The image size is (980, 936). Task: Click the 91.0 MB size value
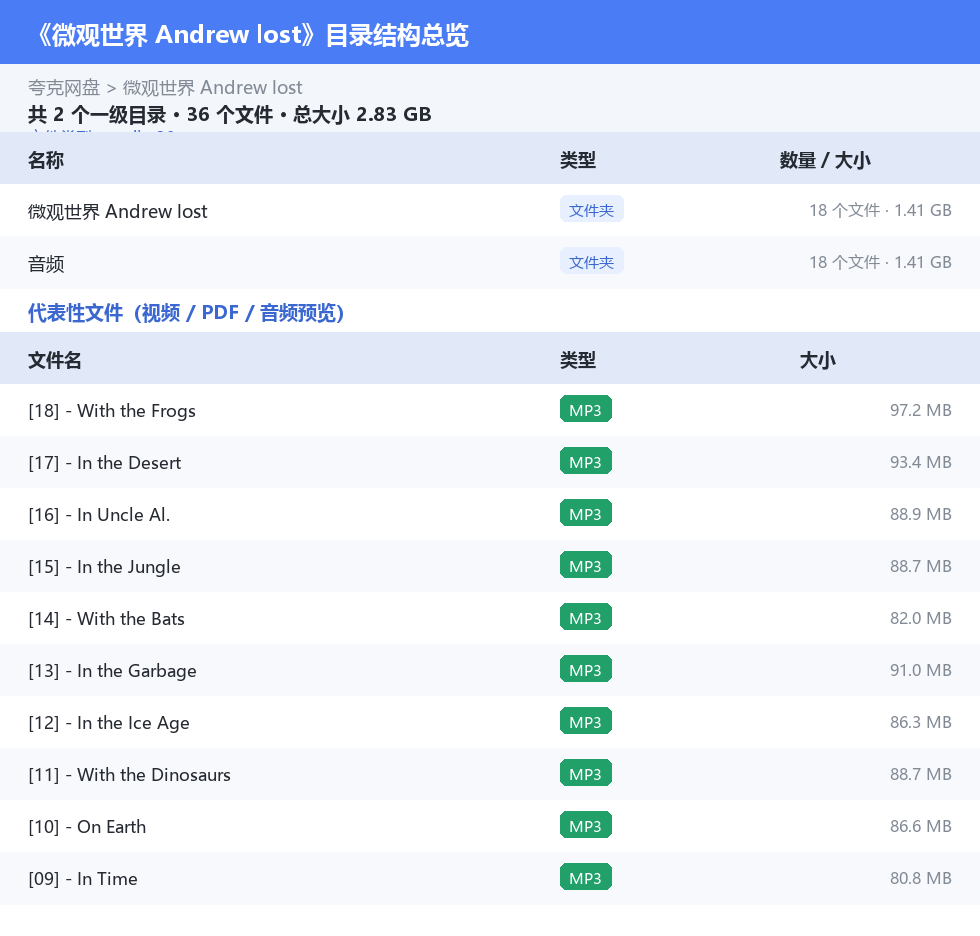tap(921, 670)
